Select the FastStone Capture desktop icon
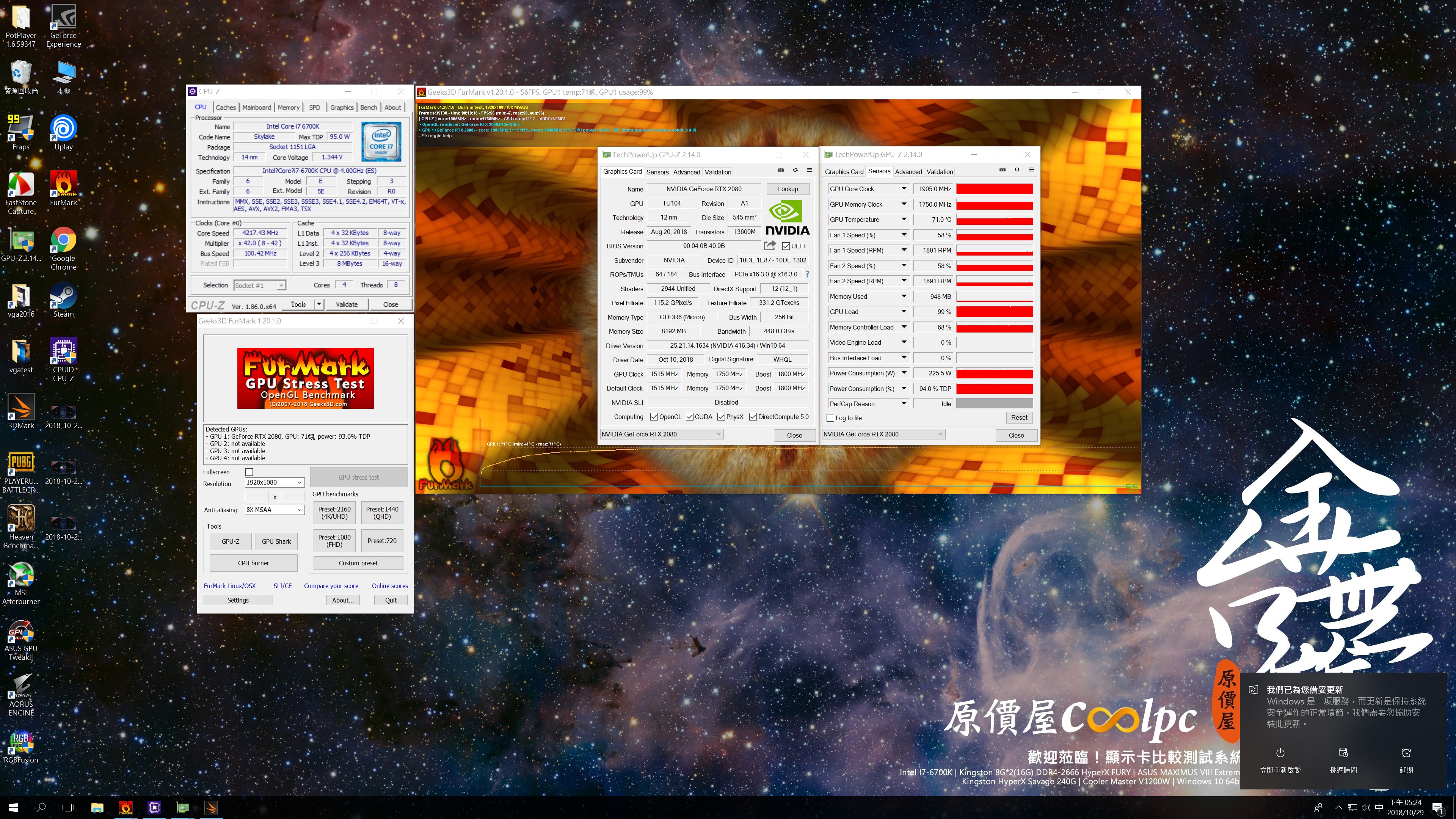This screenshot has width=1456, height=819. [21, 192]
